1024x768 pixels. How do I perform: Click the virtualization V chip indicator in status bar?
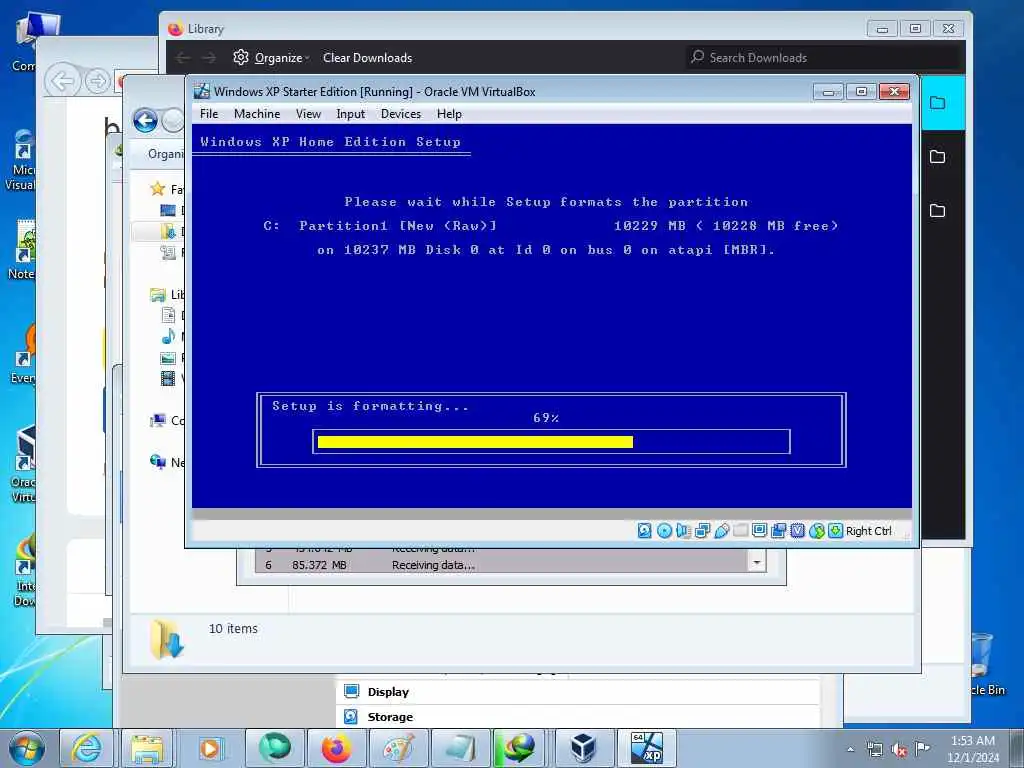(x=797, y=531)
